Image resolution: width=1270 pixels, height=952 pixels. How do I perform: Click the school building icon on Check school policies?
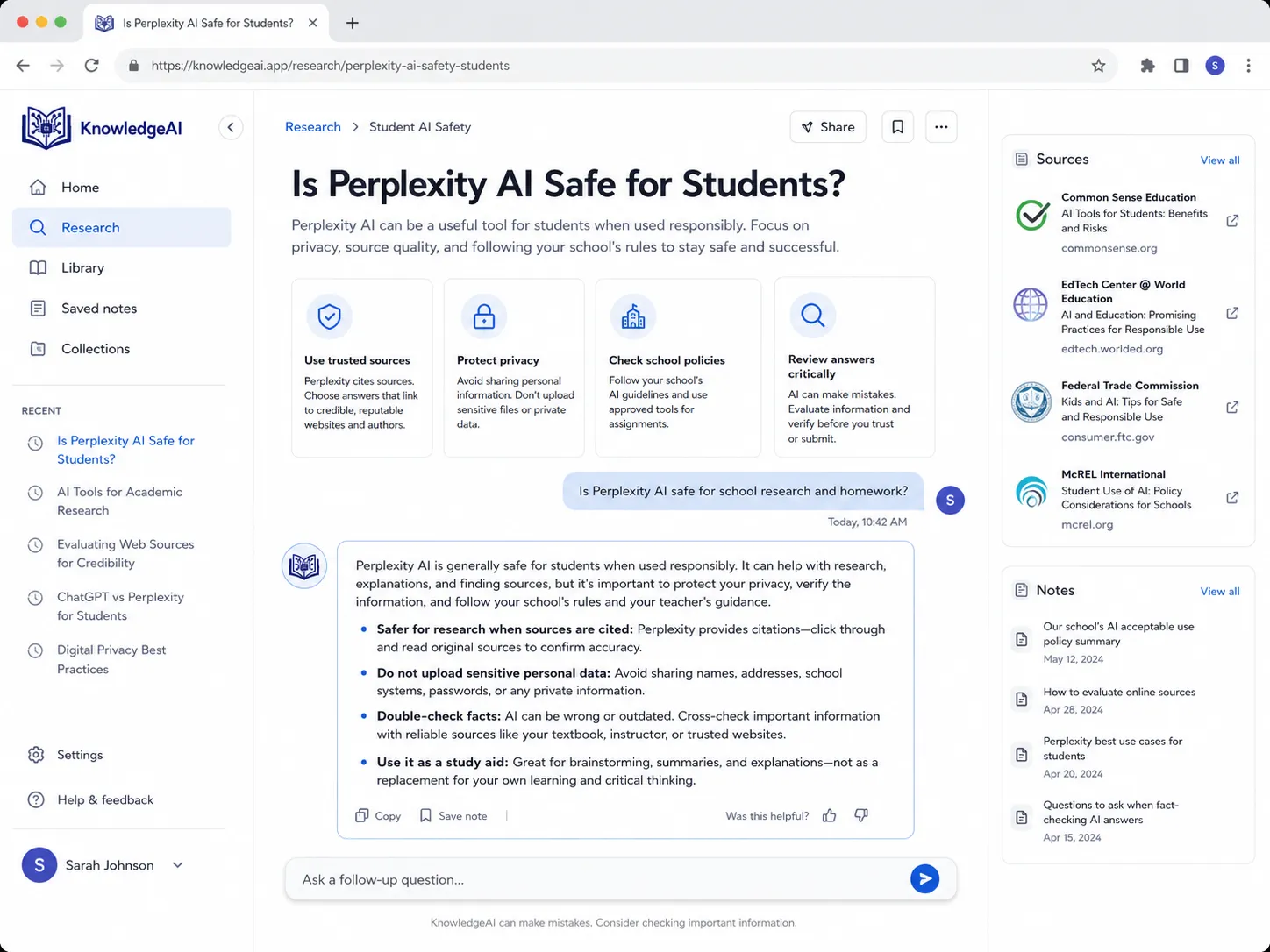click(633, 316)
